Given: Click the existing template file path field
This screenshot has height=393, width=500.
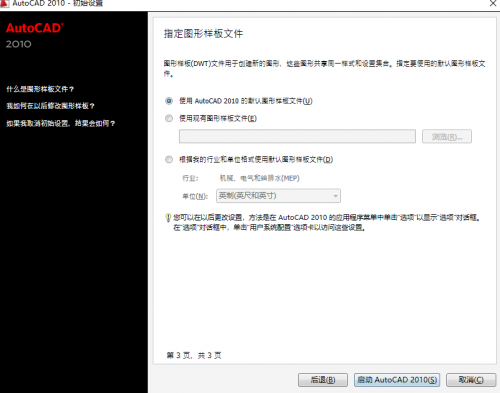Looking at the screenshot, I should [x=297, y=136].
